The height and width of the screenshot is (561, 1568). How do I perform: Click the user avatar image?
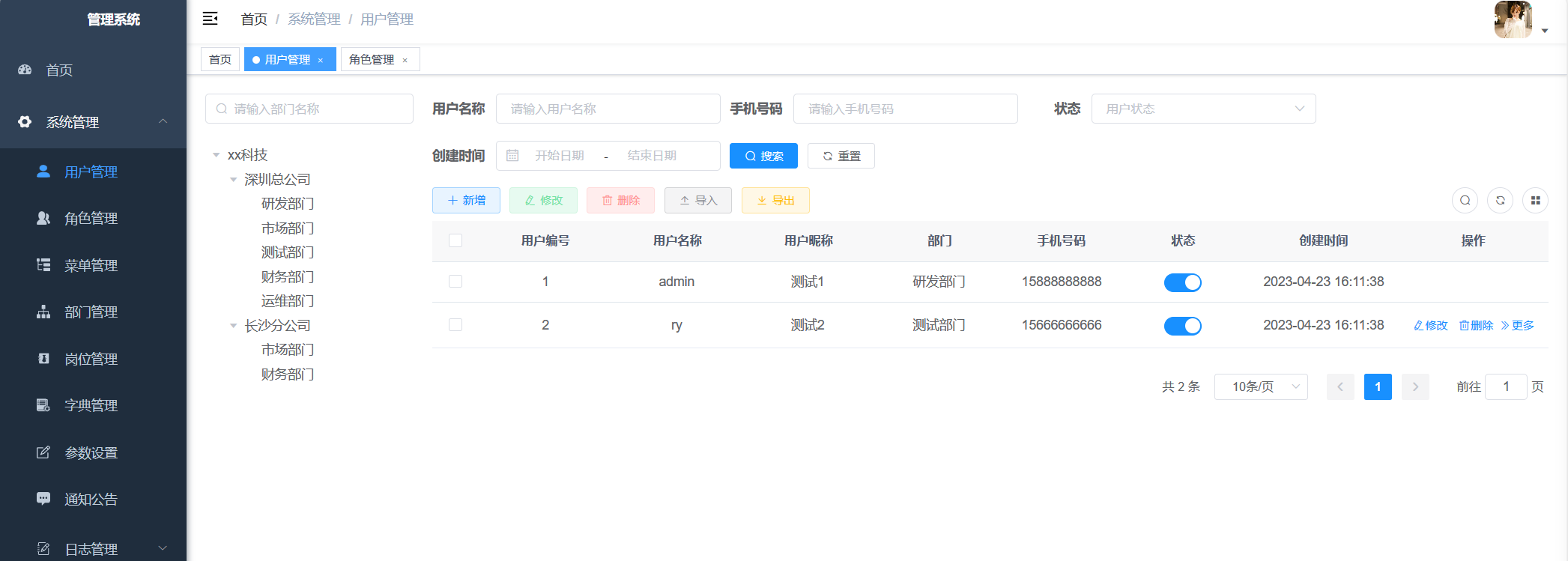tap(1513, 19)
